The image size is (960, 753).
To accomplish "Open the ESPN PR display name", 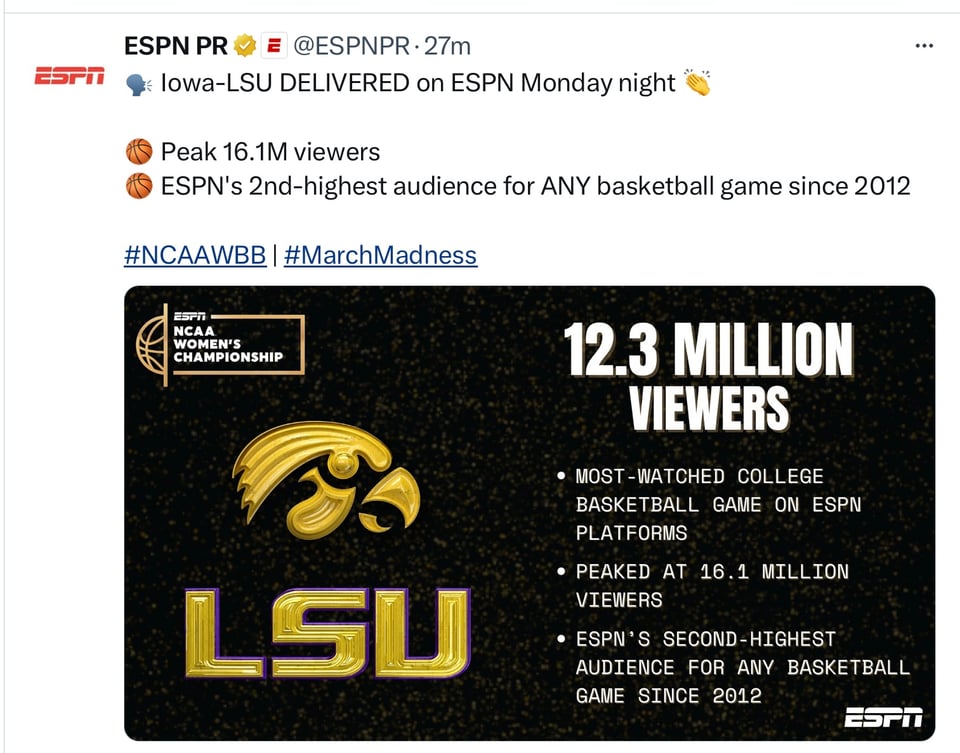I will (x=176, y=46).
